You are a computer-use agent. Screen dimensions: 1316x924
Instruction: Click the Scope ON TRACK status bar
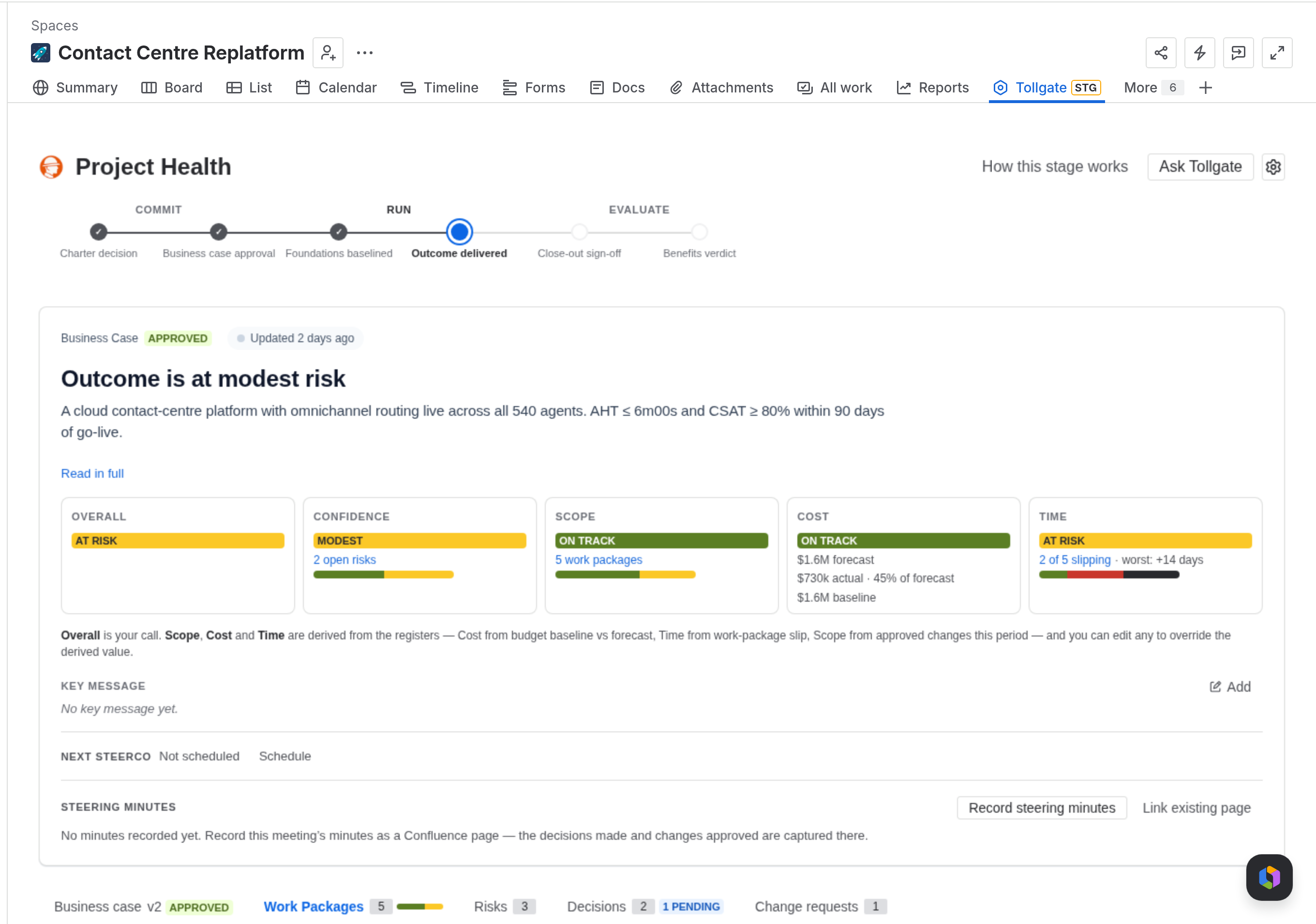(x=661, y=540)
